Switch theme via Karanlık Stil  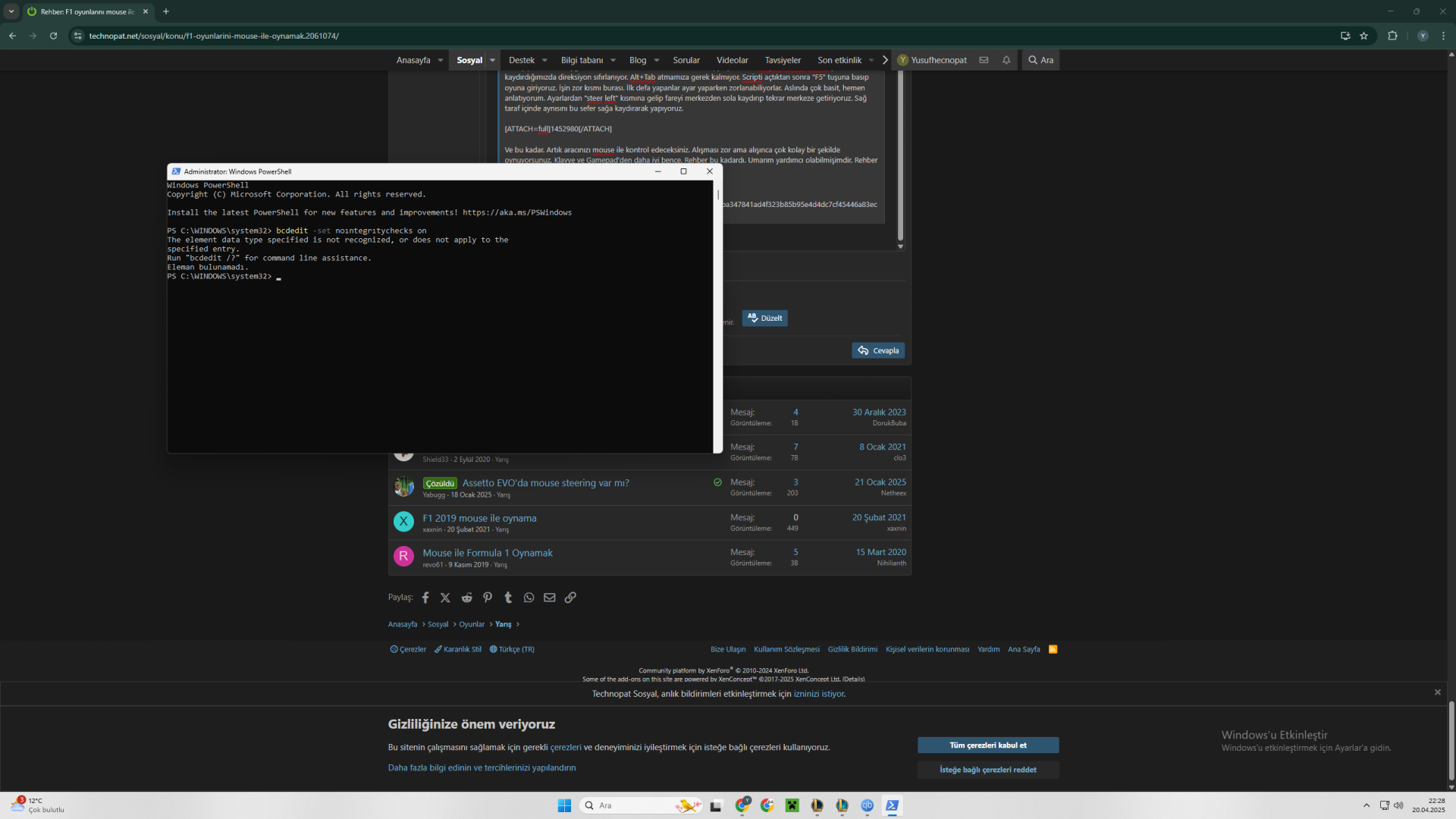pos(458,649)
